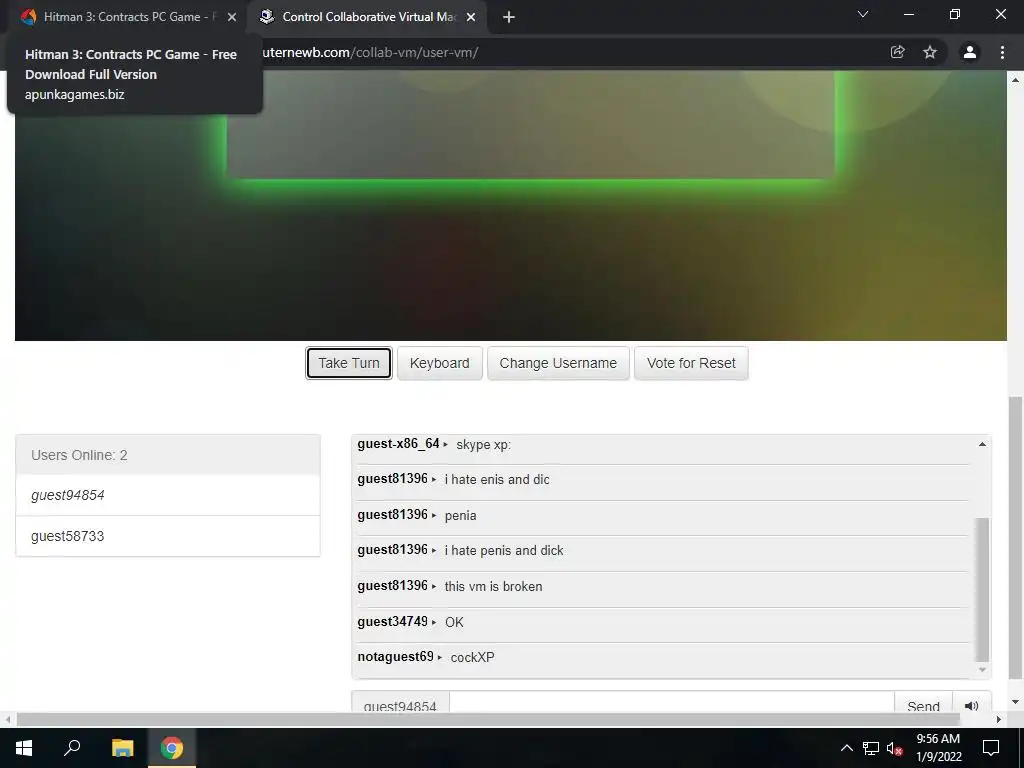Open the tab search chevron dropdown
This screenshot has width=1024, height=768.
[x=863, y=14]
